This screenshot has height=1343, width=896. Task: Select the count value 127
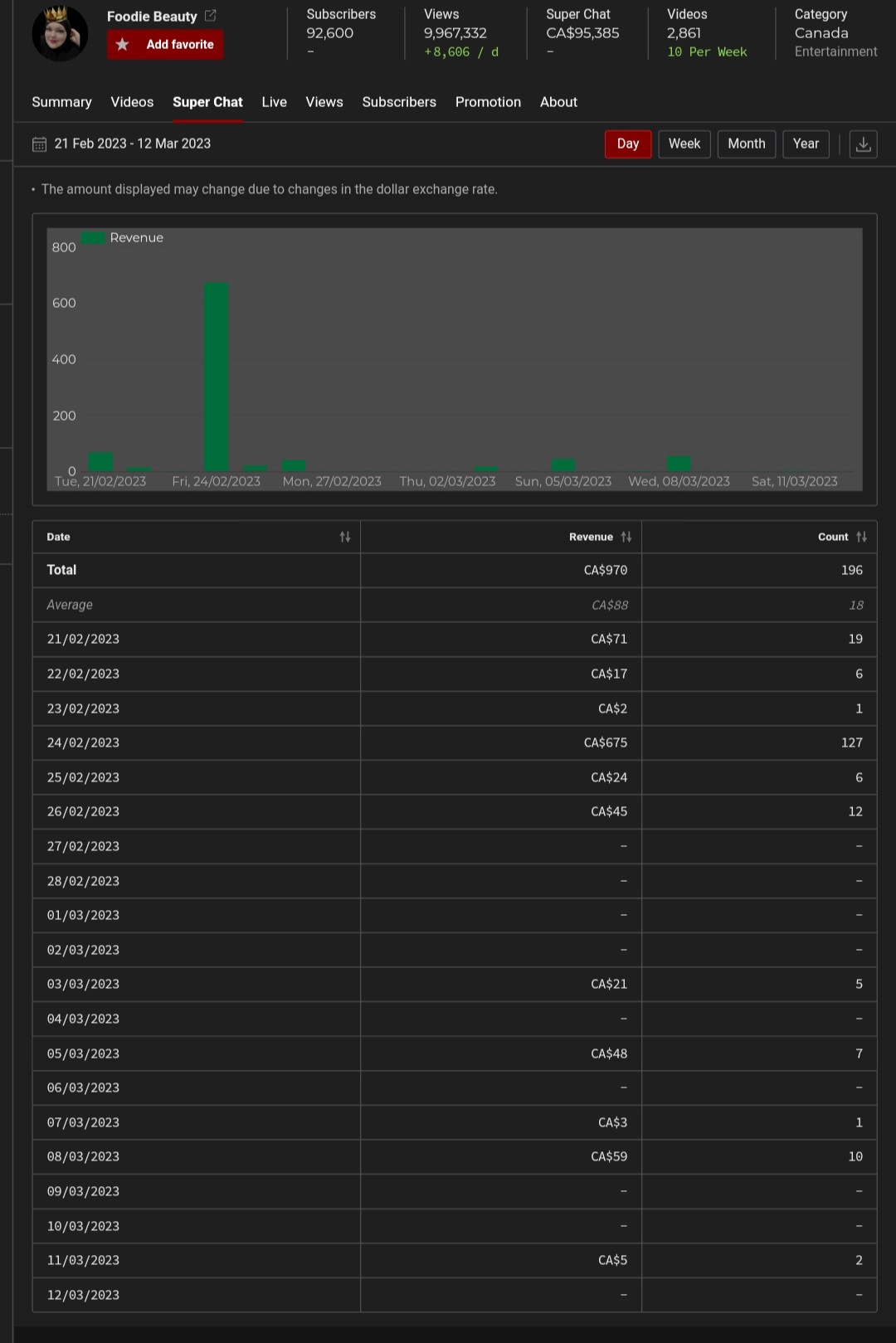(x=852, y=743)
